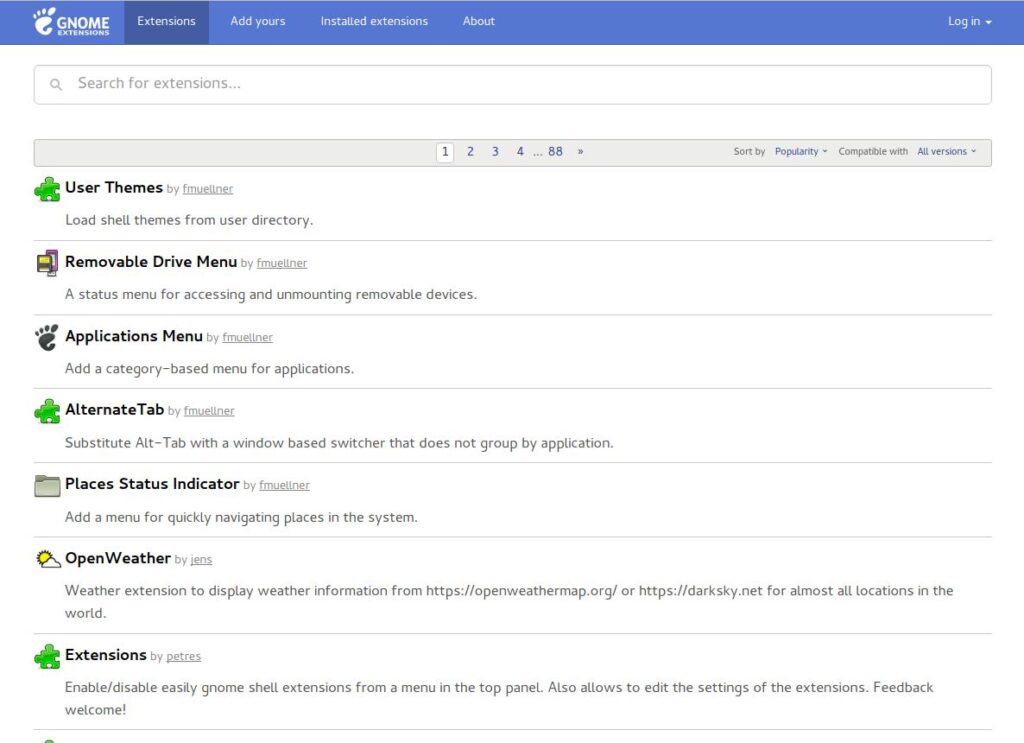This screenshot has width=1024, height=743.
Task: Click the OpenWeather sun-cloud icon
Action: coord(48,559)
